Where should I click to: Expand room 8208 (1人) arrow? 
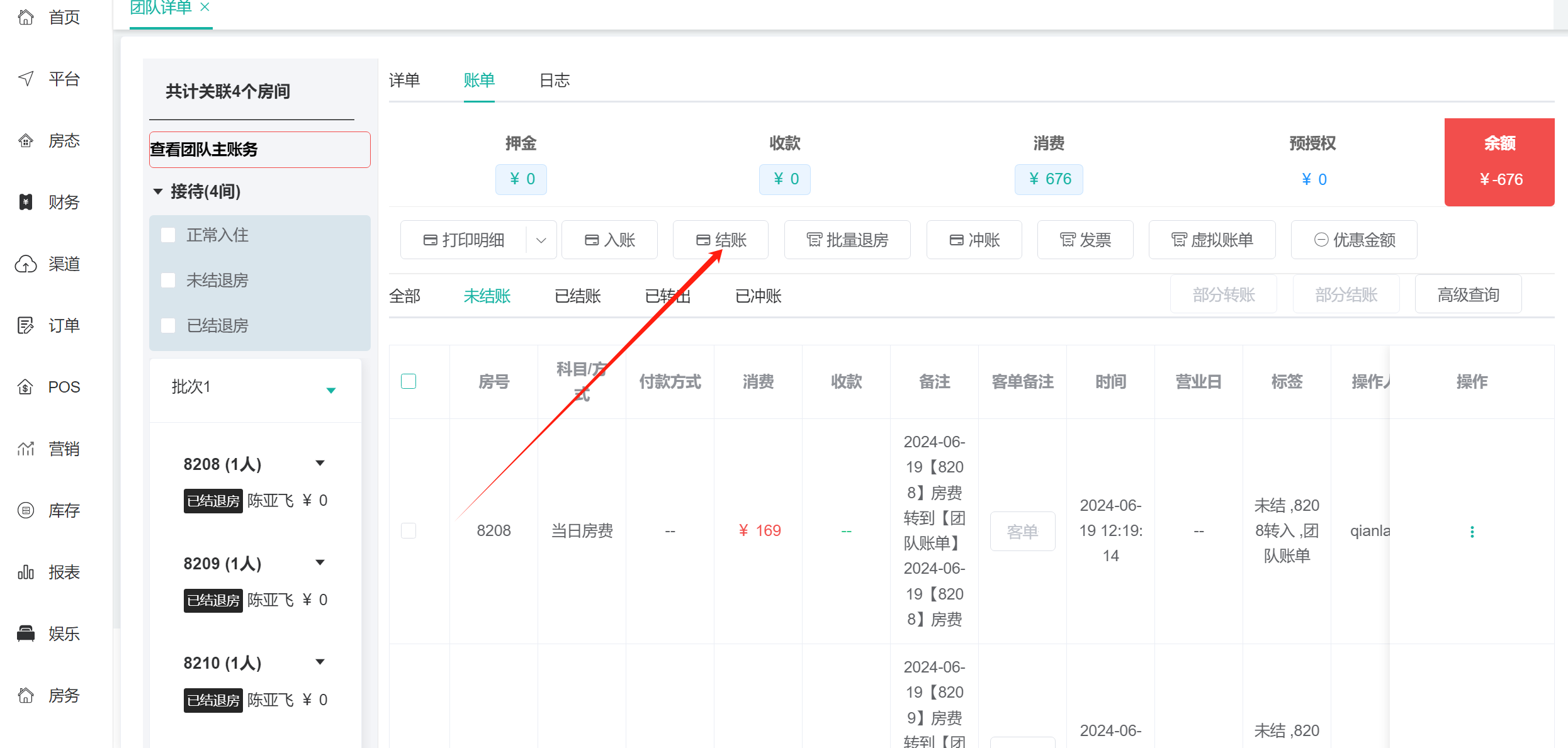320,464
